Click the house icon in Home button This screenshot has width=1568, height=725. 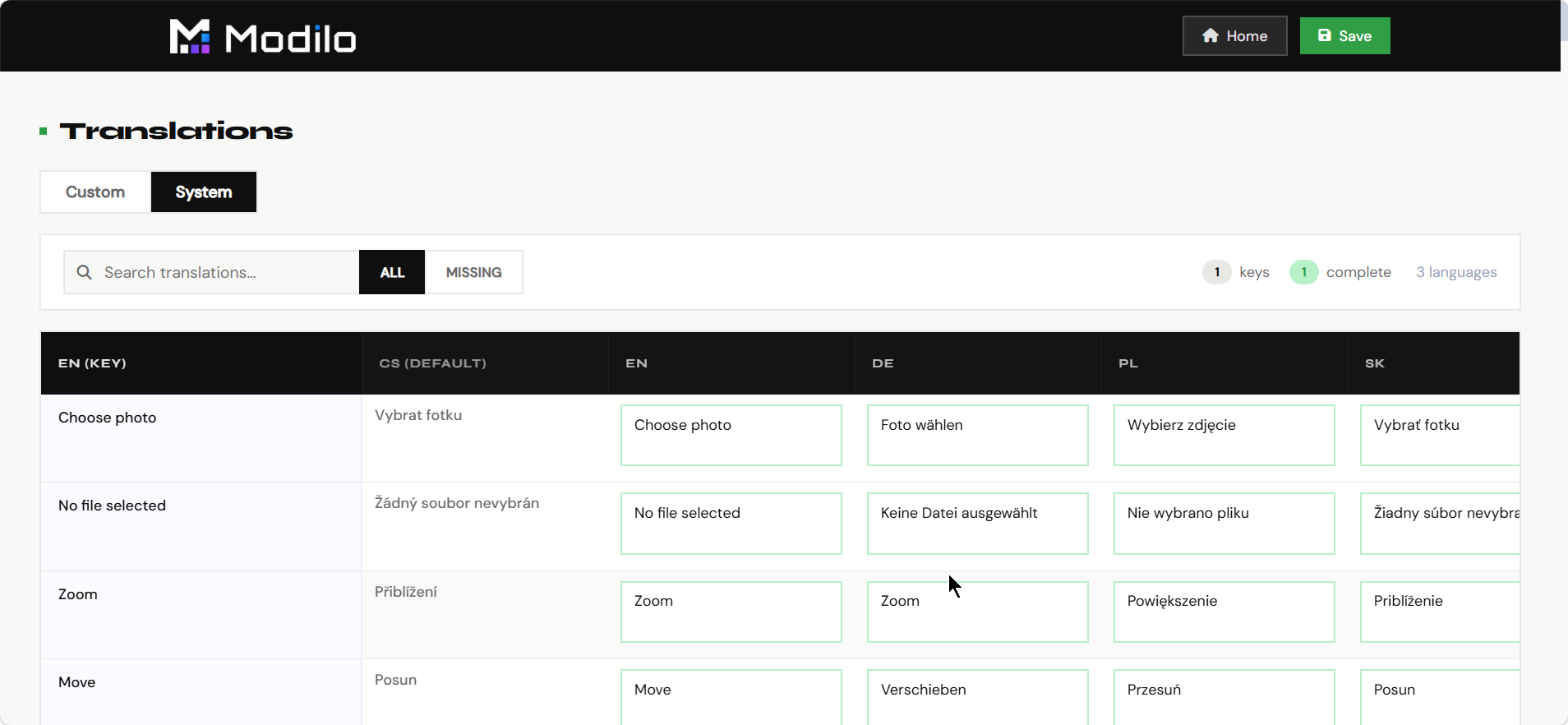[1211, 35]
